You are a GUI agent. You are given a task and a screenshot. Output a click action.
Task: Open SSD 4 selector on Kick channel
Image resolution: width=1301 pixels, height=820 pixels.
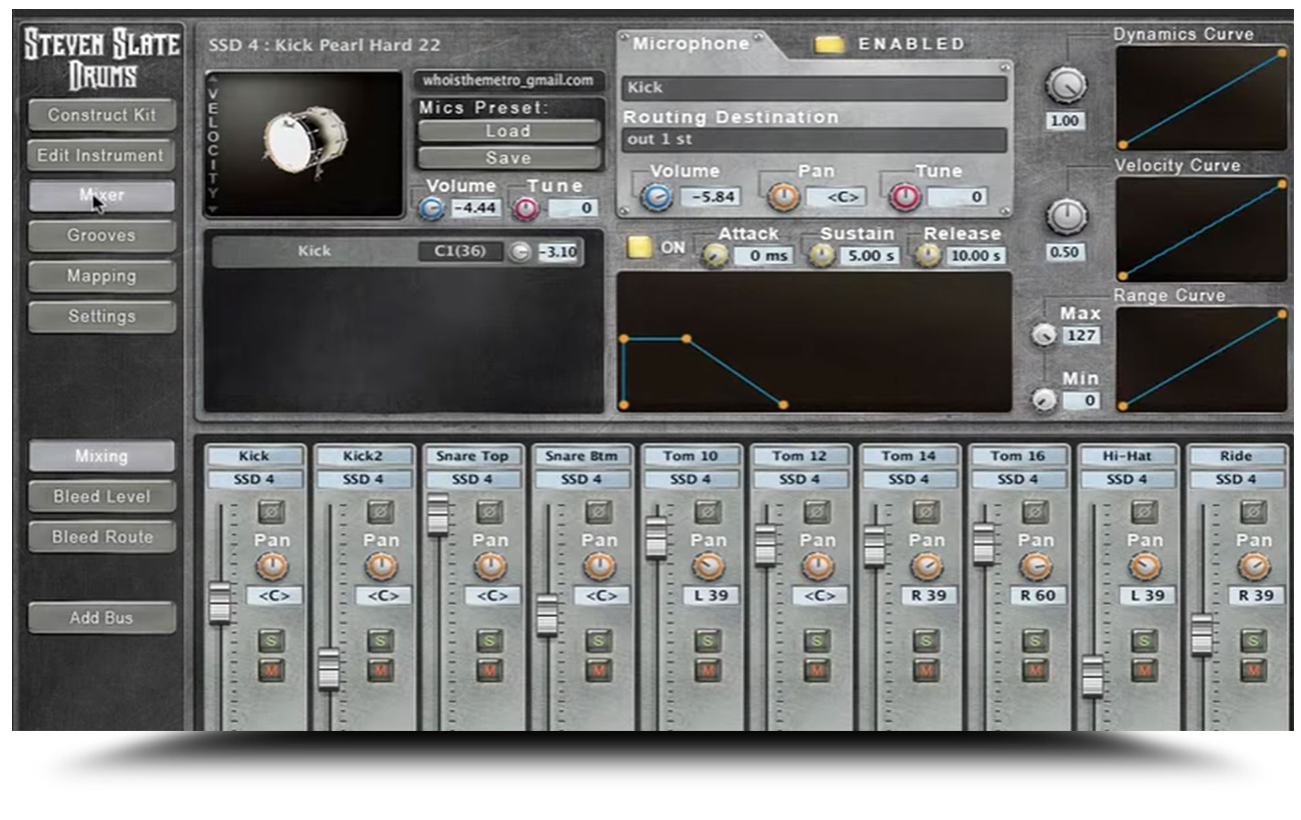click(x=254, y=480)
